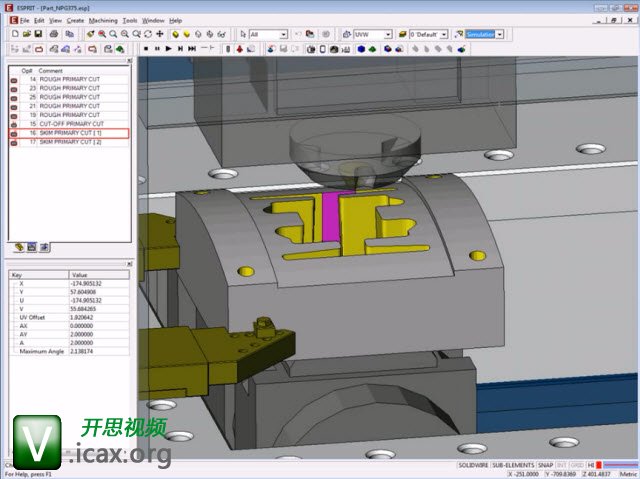Click the Open file folder icon
This screenshot has width=640, height=479.
(x=27, y=34)
